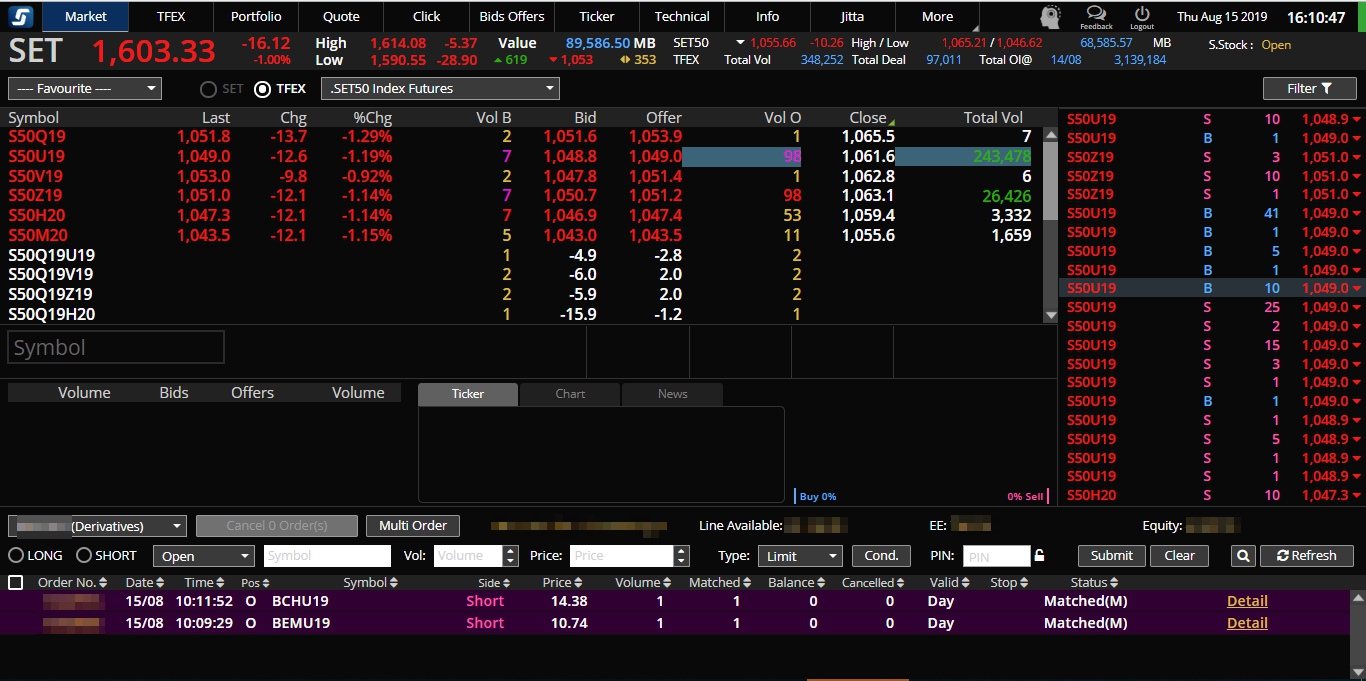This screenshot has width=1366, height=681.
Task: Open the Favourite dropdown list
Action: coord(84,89)
